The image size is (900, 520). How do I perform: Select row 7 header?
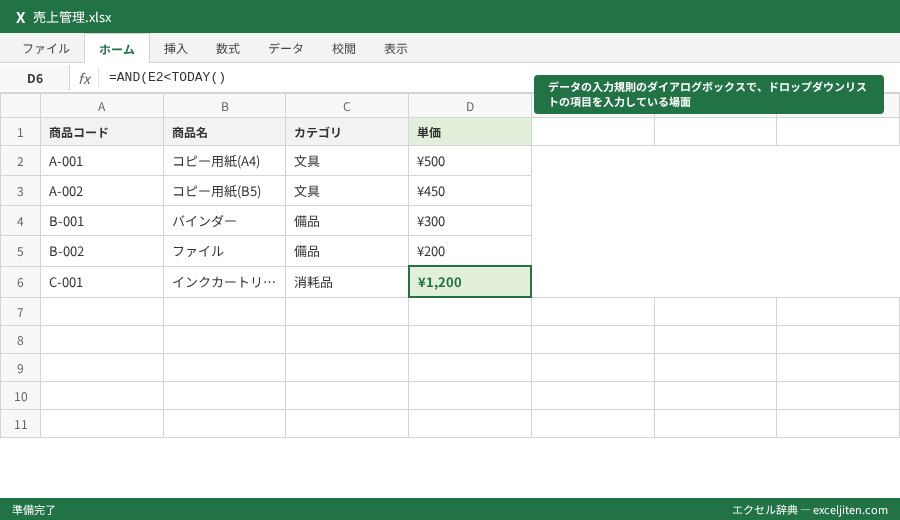(x=20, y=312)
